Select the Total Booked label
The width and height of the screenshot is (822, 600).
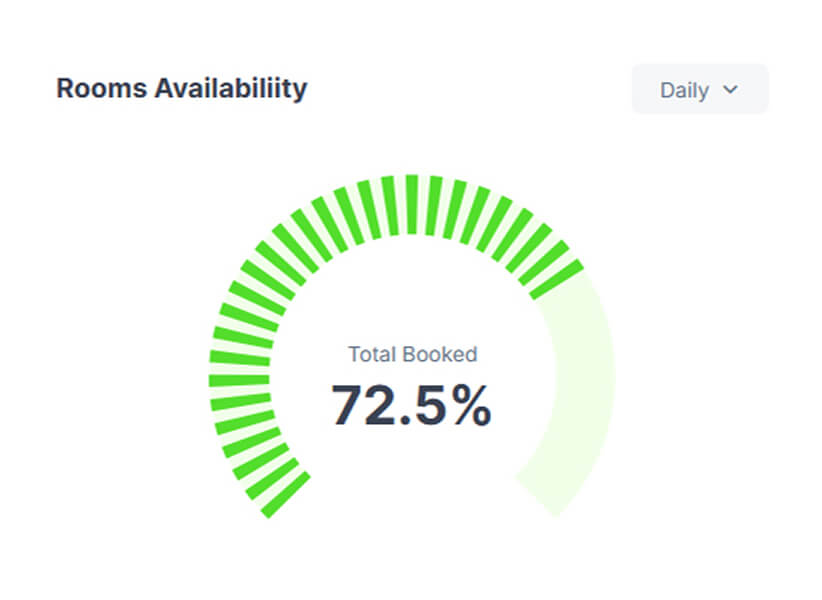(x=411, y=353)
